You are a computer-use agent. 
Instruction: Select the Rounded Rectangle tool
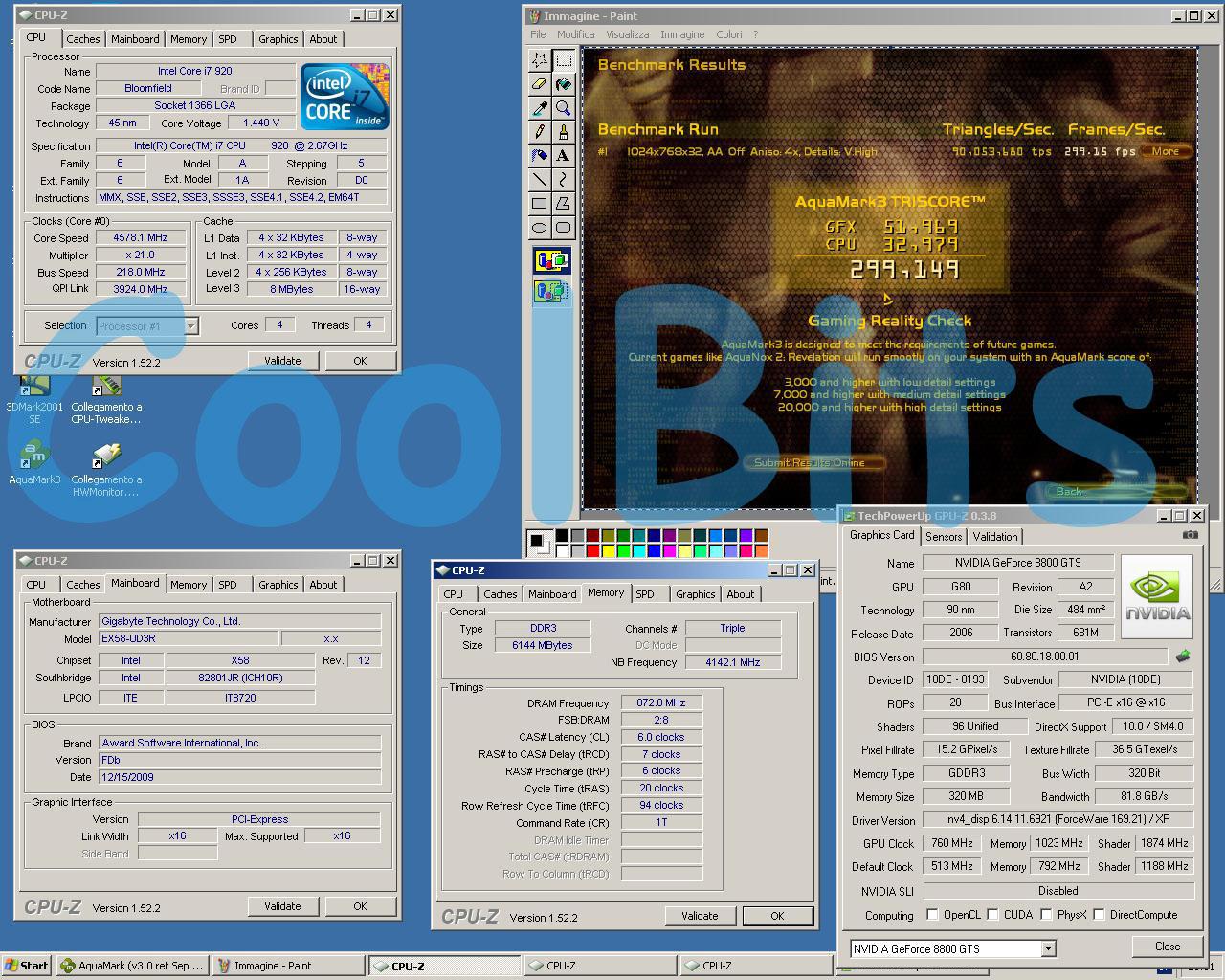tap(564, 227)
